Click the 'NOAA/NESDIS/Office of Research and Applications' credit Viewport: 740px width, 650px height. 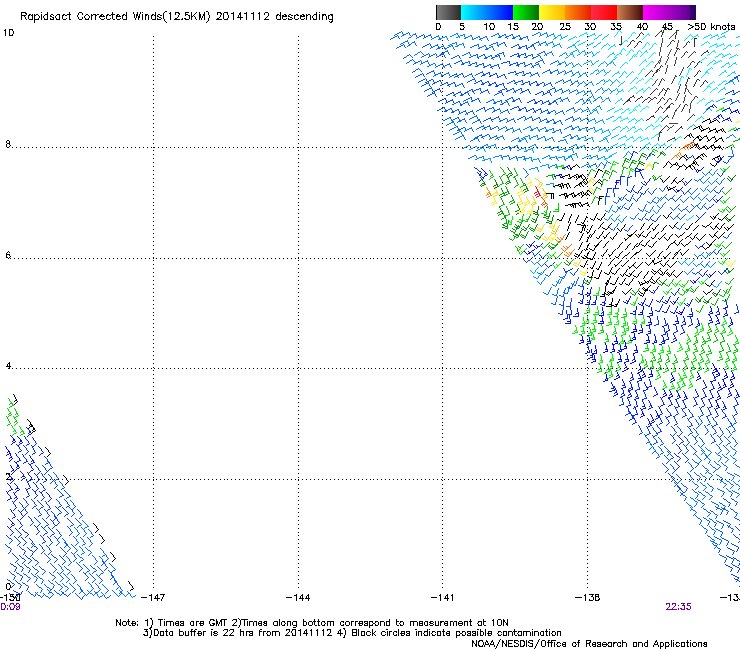click(x=589, y=644)
